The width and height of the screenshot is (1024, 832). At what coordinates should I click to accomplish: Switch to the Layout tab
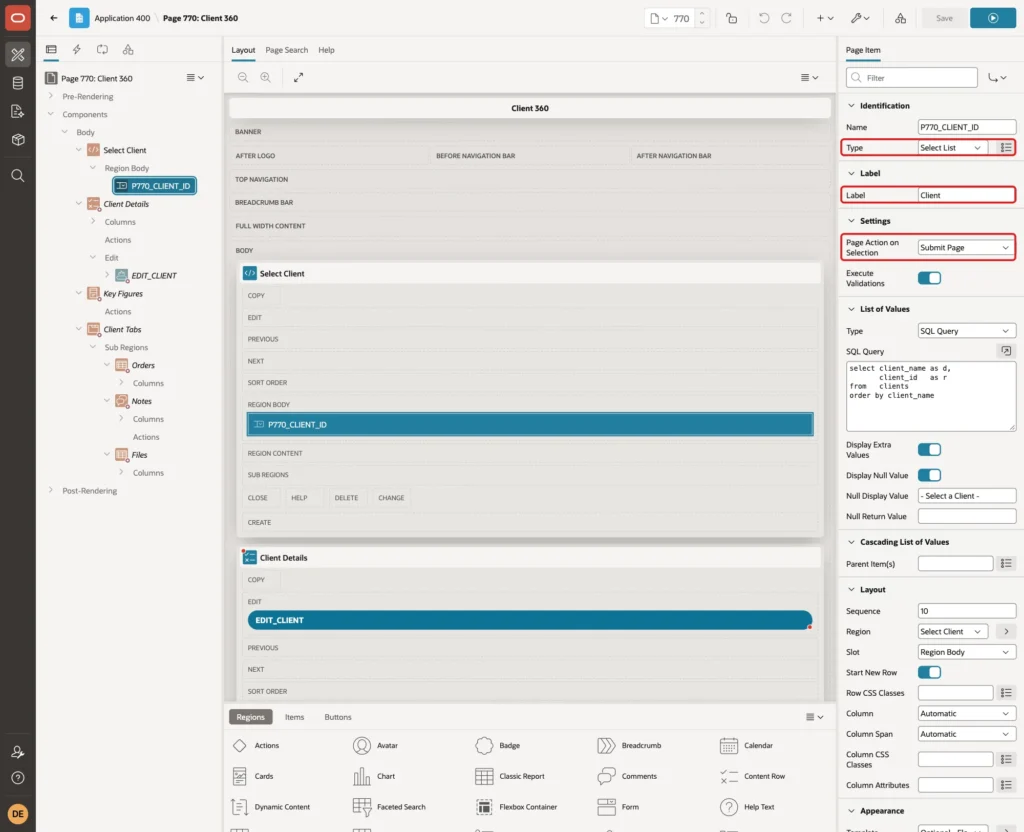coord(243,50)
